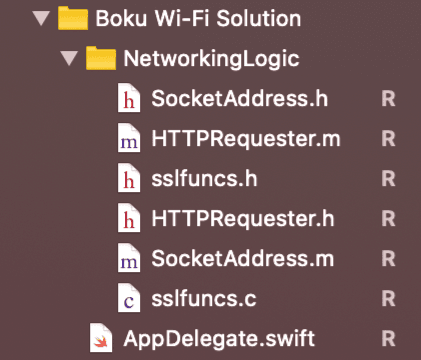Collapse the NetworkingLogic group disclosure triangle
Viewport: 421px width, 360px height.
point(69,58)
